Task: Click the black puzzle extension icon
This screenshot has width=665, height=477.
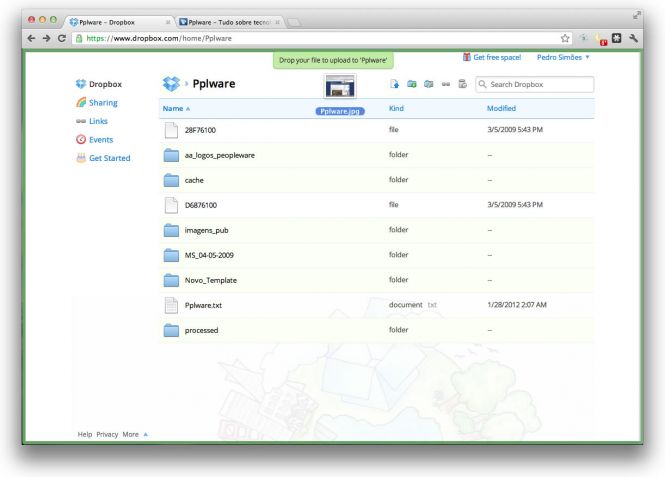Action: 617,38
